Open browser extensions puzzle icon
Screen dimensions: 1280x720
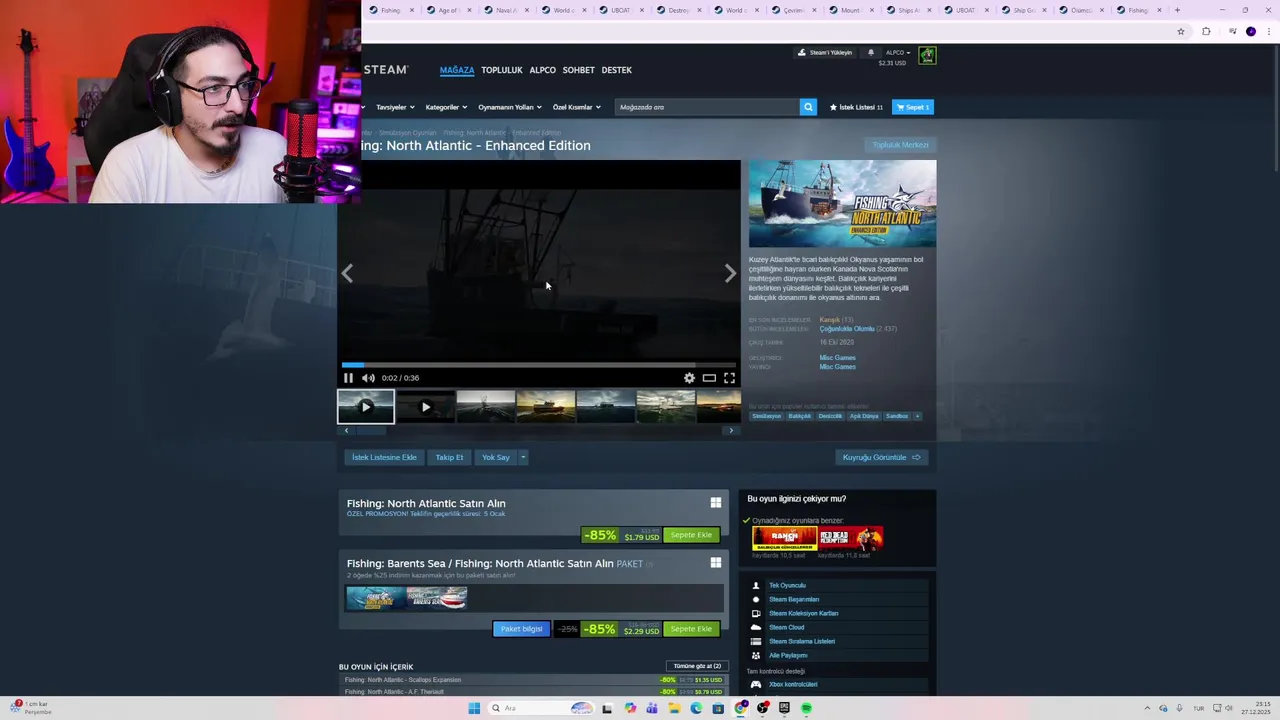click(1206, 31)
